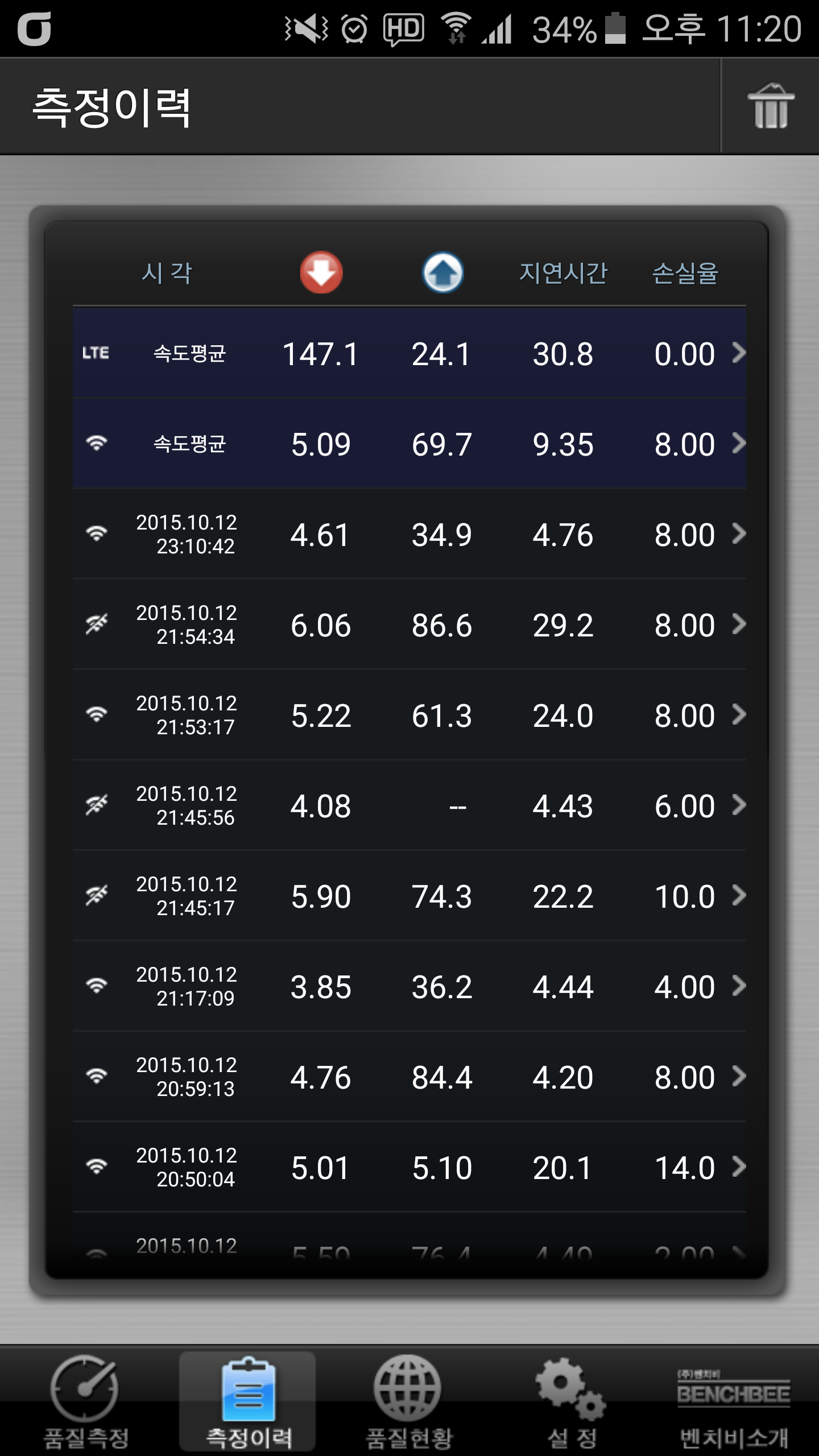Select download value 3.85
This screenshot has width=819, height=1456.
[321, 987]
